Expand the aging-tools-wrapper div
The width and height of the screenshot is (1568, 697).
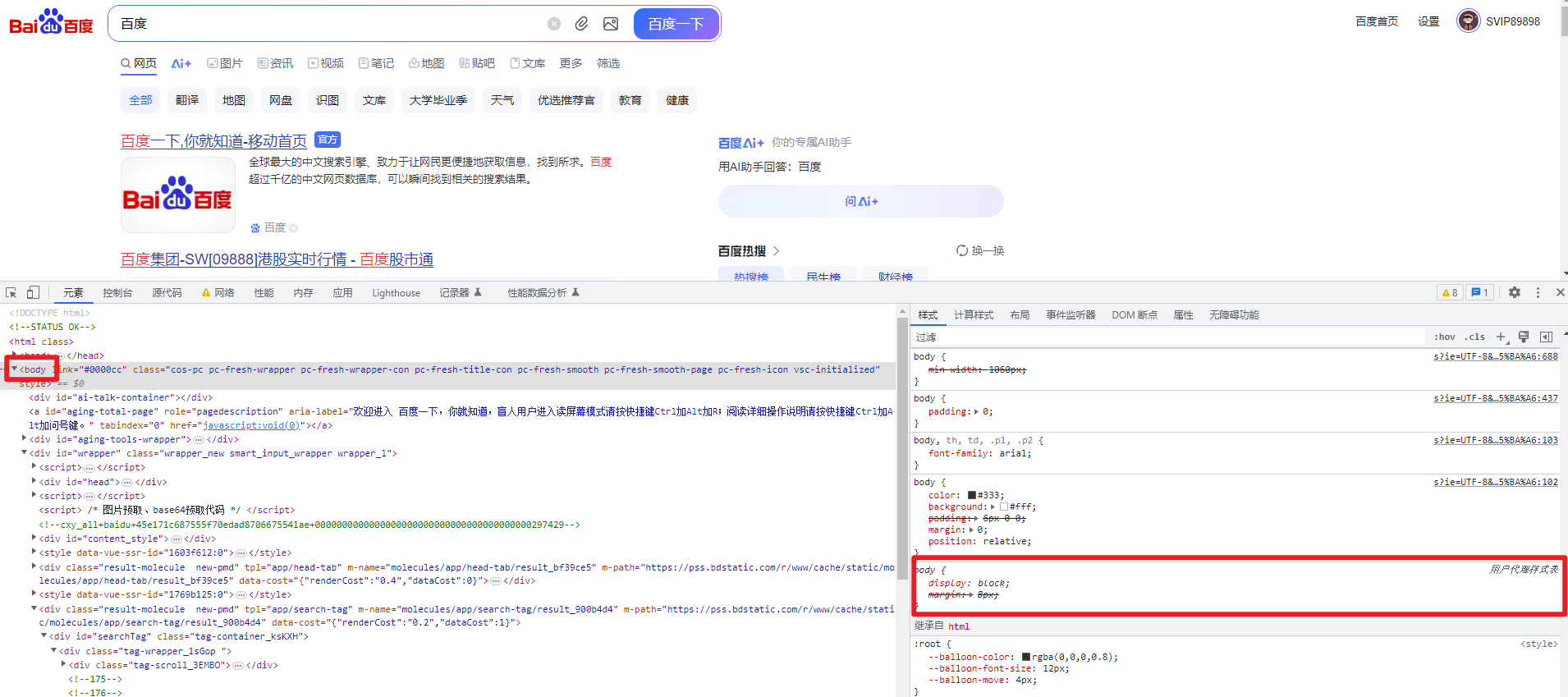[24, 439]
